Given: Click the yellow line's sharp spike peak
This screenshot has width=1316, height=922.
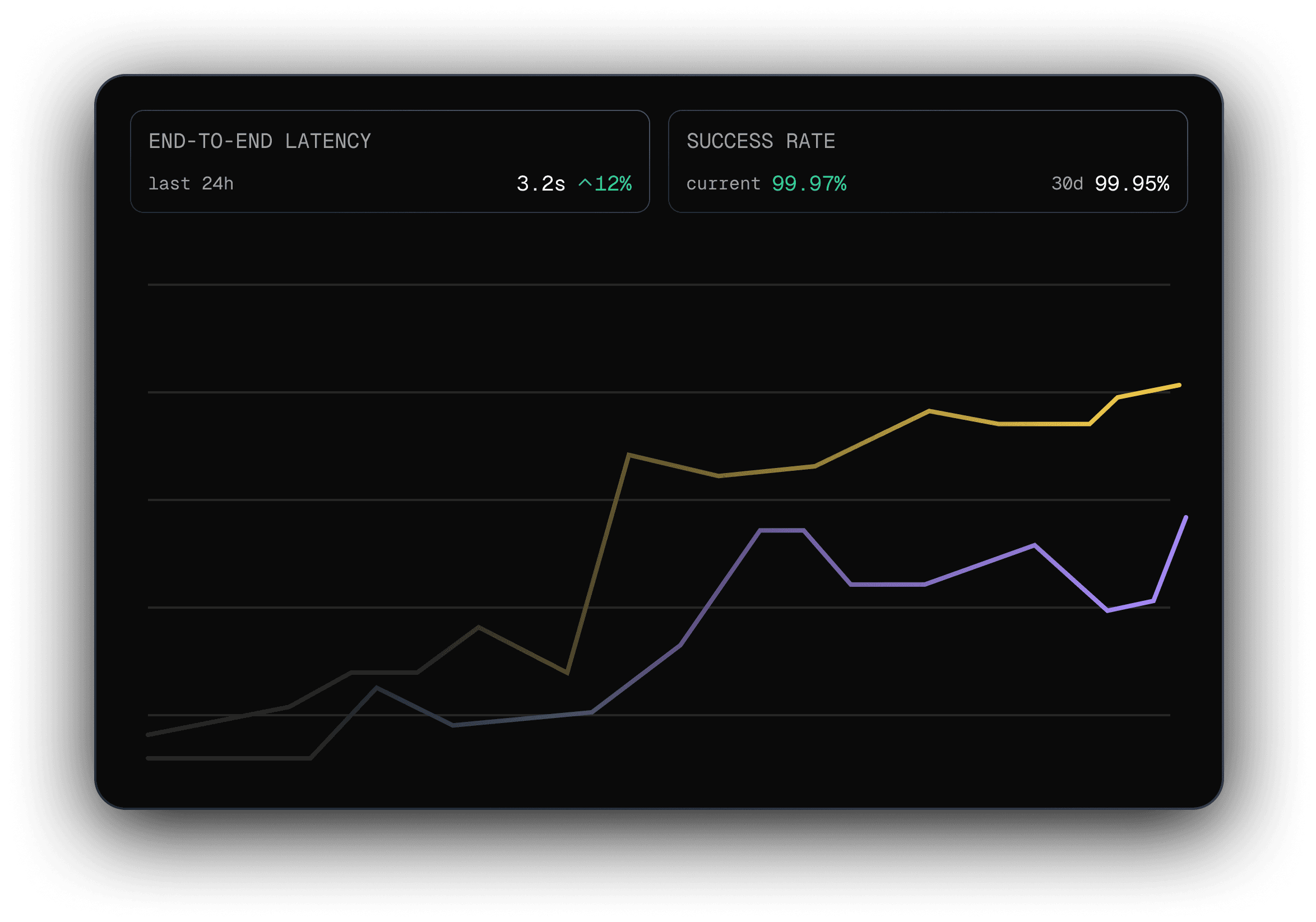Looking at the screenshot, I should tap(629, 455).
